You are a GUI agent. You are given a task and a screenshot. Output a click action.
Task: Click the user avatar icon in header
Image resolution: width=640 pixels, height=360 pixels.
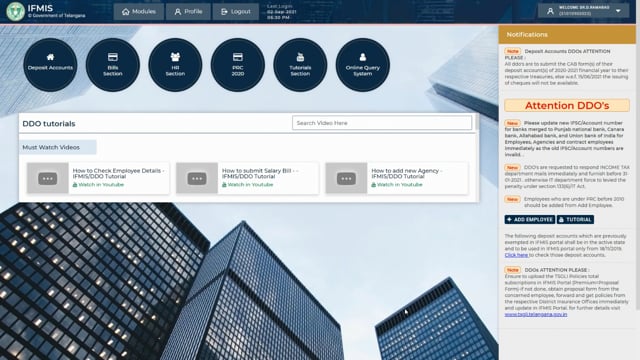pyautogui.click(x=550, y=11)
